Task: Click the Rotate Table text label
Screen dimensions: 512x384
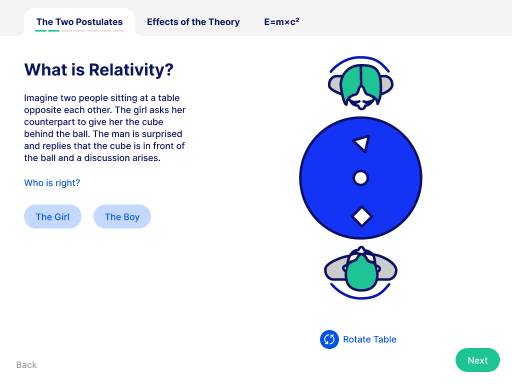Action: (x=370, y=339)
